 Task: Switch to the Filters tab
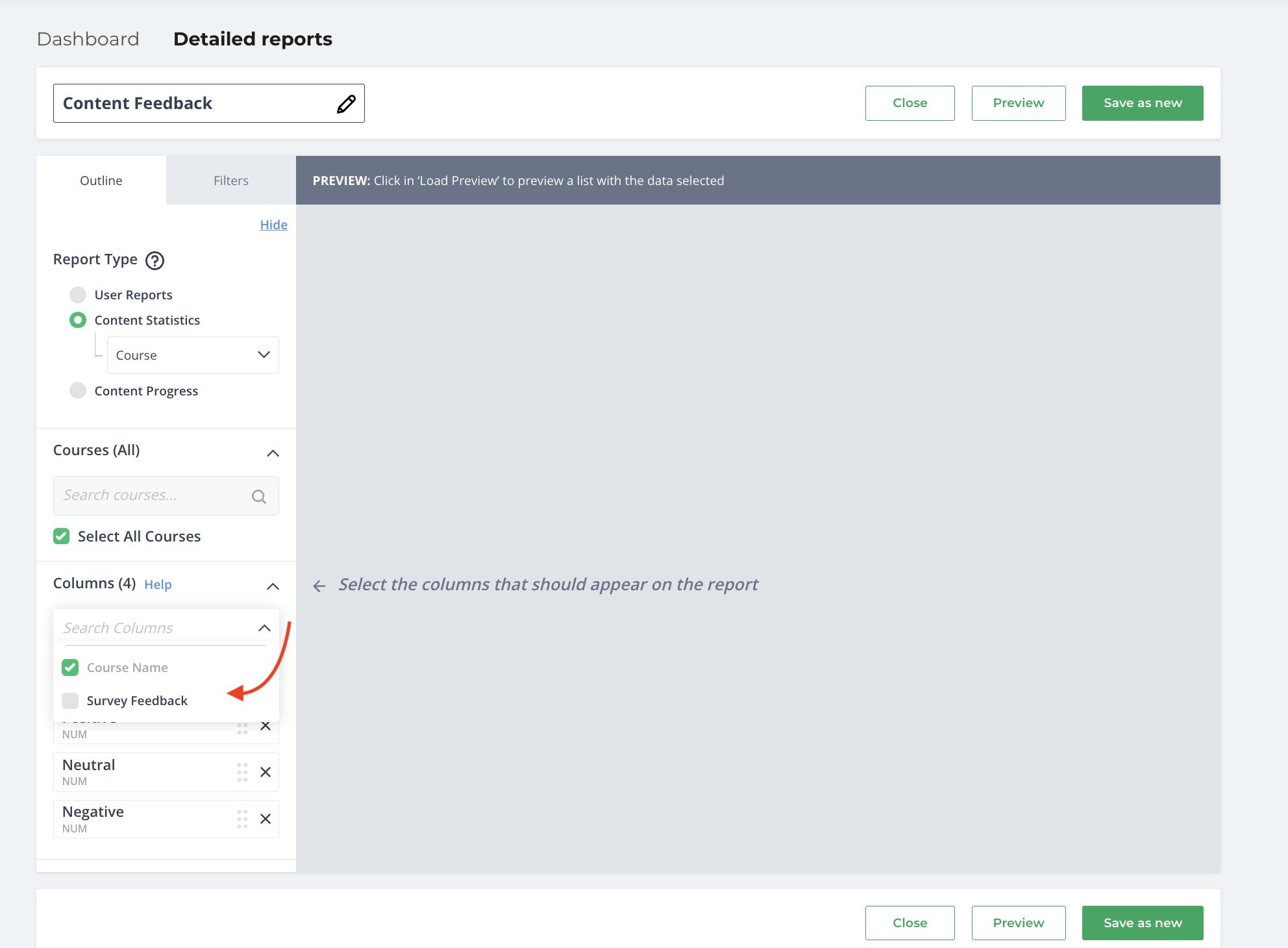[231, 181]
